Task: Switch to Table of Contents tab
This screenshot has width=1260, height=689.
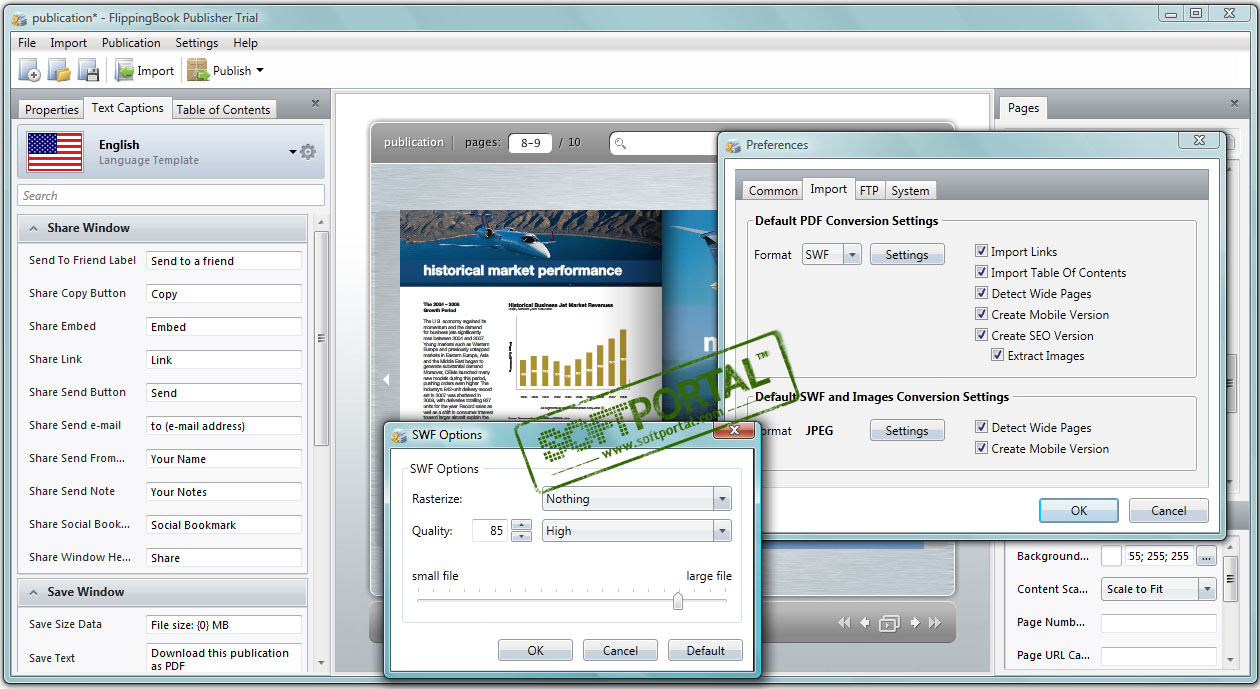Action: click(x=224, y=110)
